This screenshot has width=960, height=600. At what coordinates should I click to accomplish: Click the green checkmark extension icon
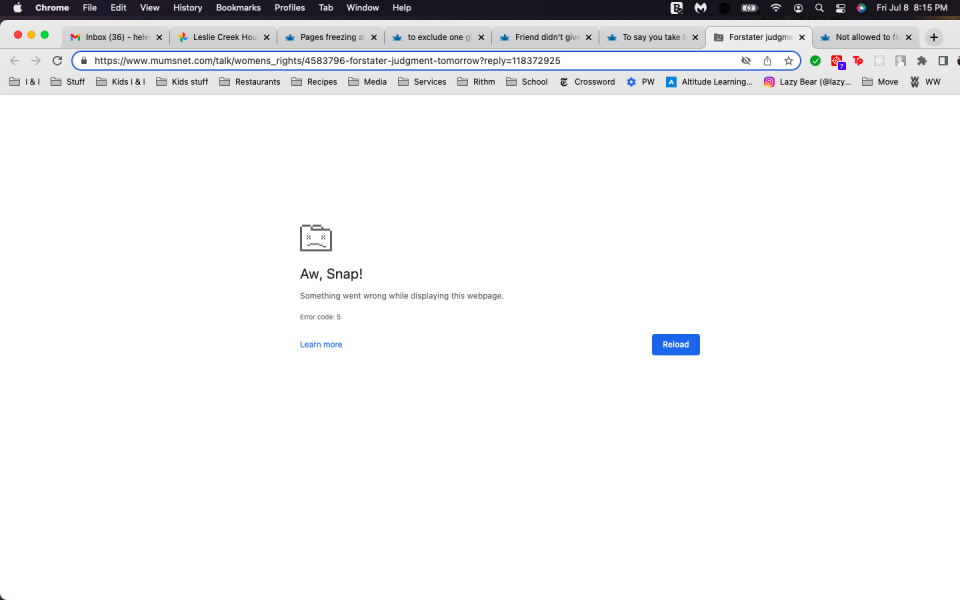point(815,60)
